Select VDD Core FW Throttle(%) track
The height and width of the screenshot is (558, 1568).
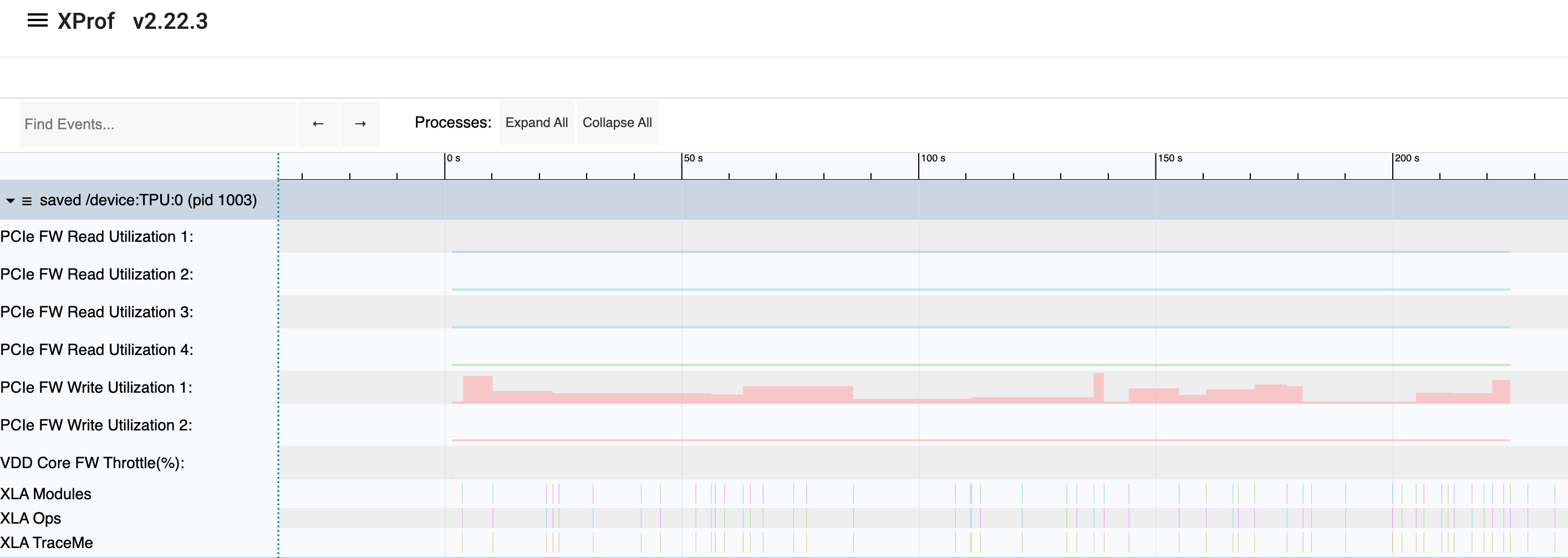click(x=93, y=463)
